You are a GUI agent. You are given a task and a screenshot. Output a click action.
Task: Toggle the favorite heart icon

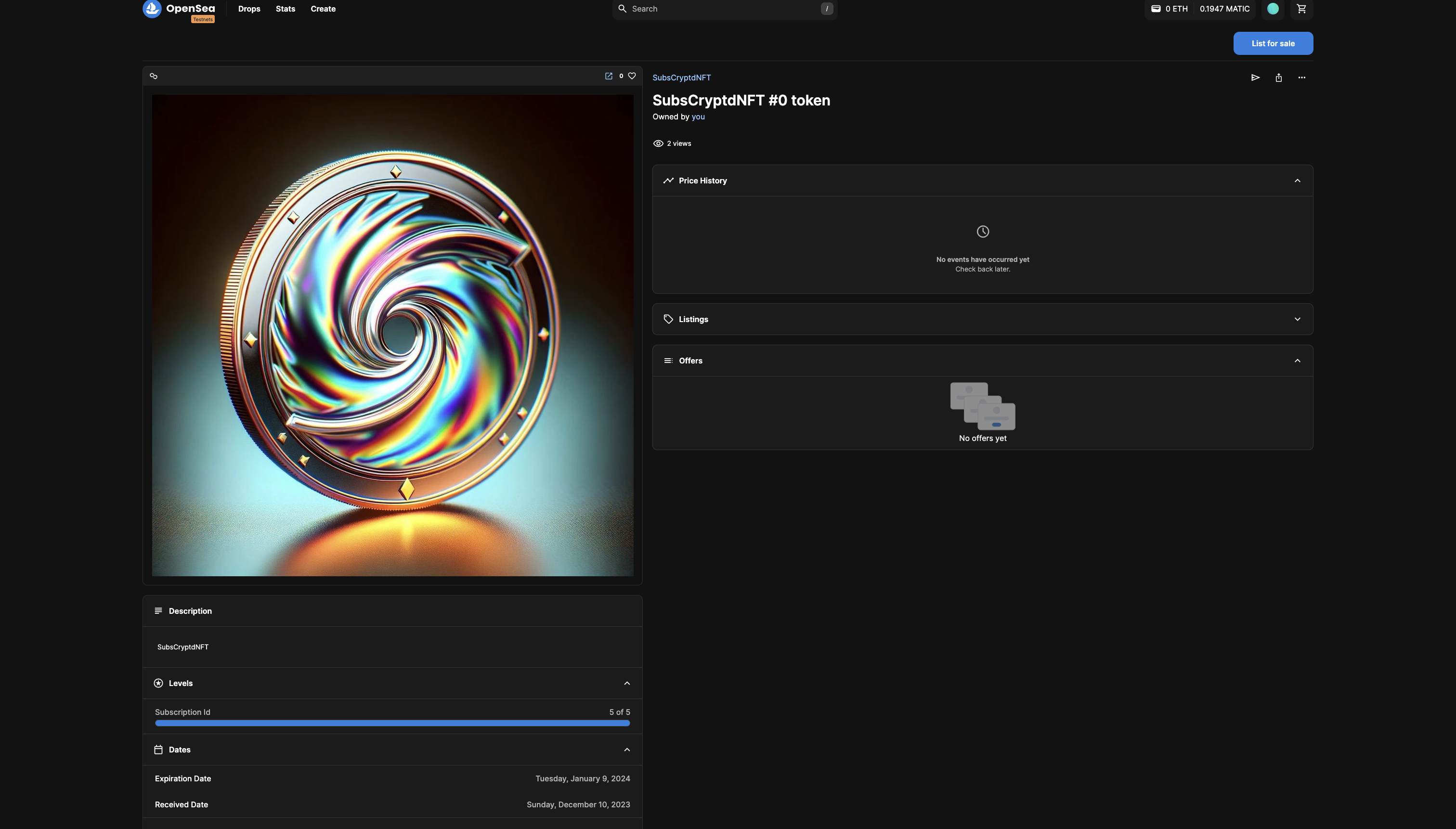[x=632, y=76]
